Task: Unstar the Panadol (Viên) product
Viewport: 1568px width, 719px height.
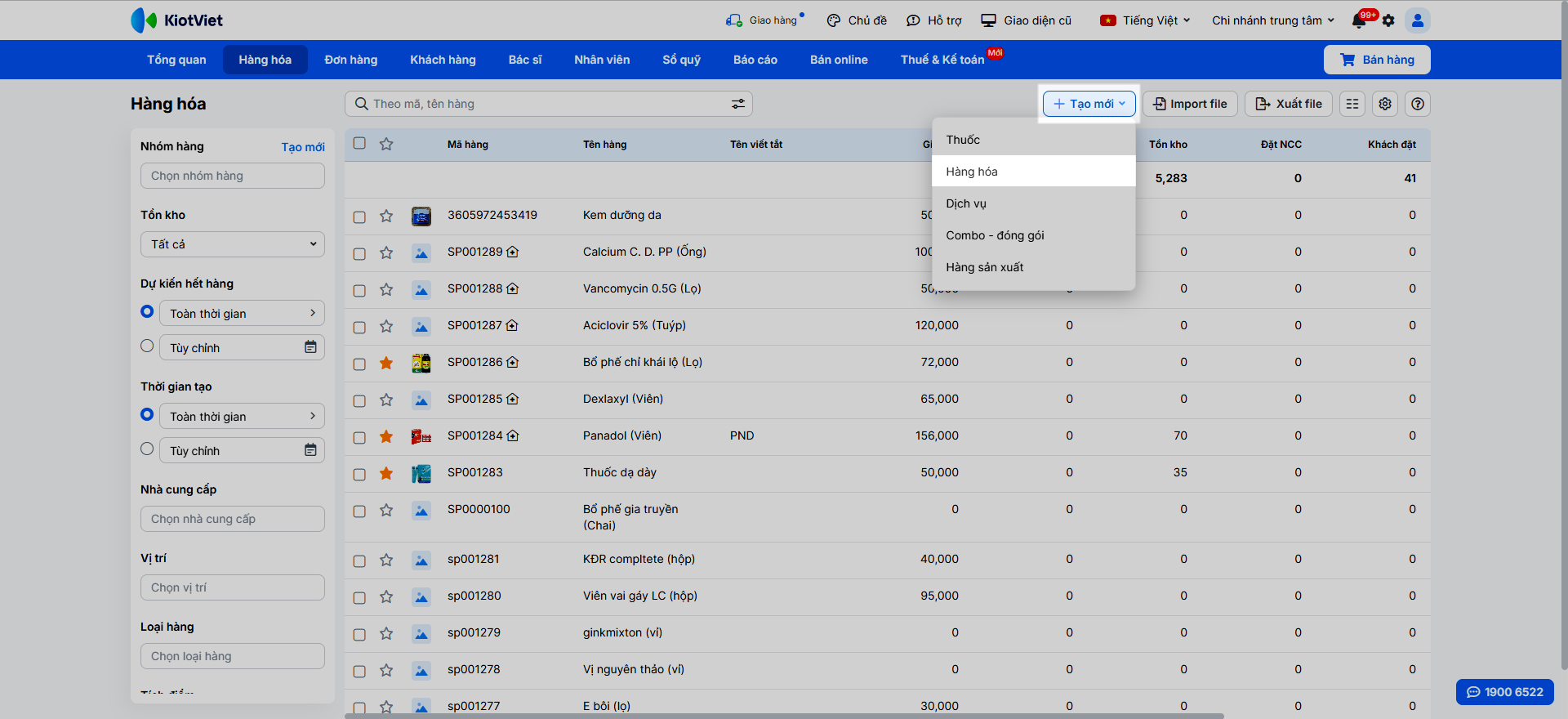Action: pyautogui.click(x=386, y=436)
